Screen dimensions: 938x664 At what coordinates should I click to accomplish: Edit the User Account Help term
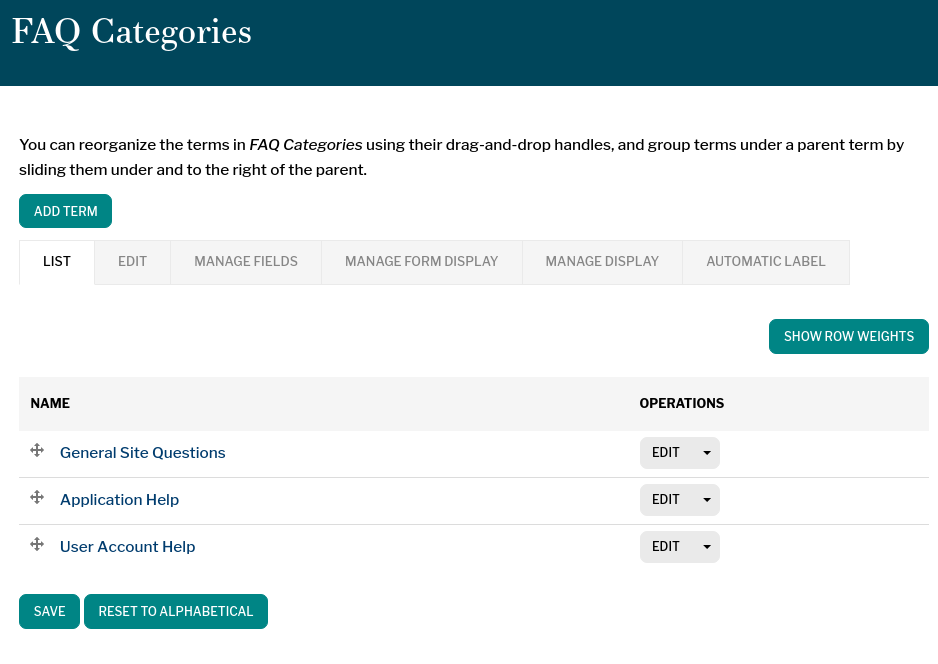[666, 547]
